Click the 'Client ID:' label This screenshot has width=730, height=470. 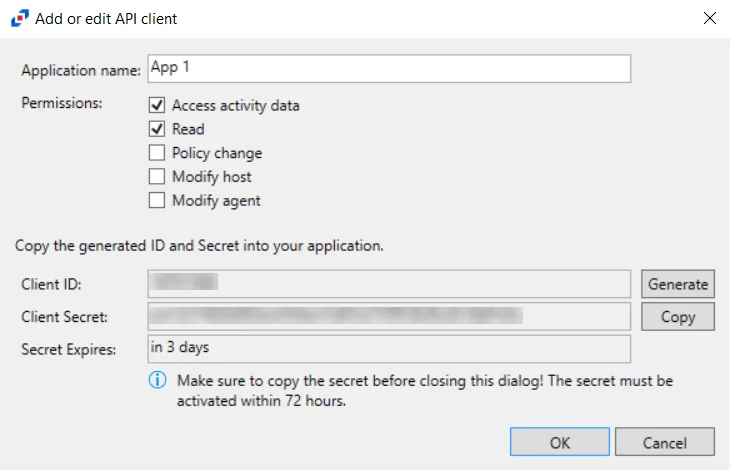51,284
